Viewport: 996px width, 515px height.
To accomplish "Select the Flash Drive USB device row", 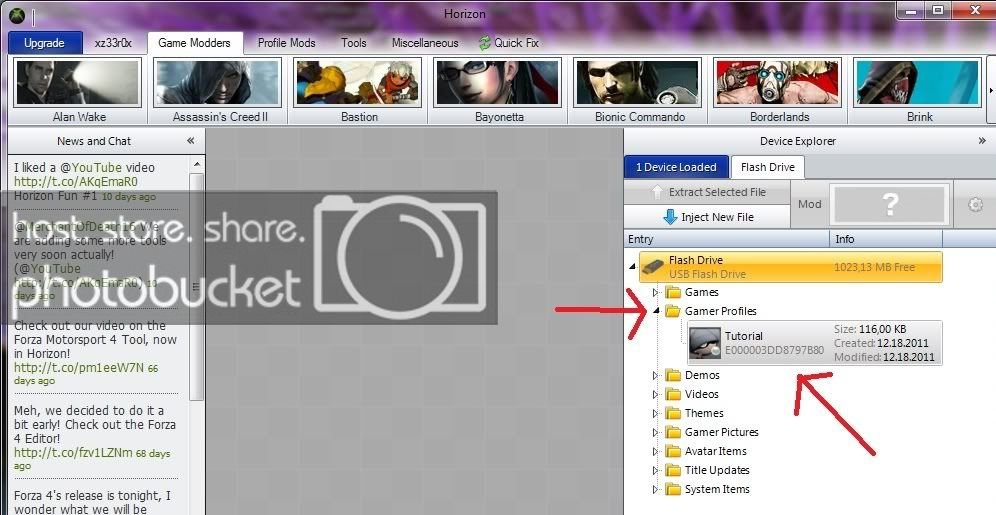I will point(791,267).
